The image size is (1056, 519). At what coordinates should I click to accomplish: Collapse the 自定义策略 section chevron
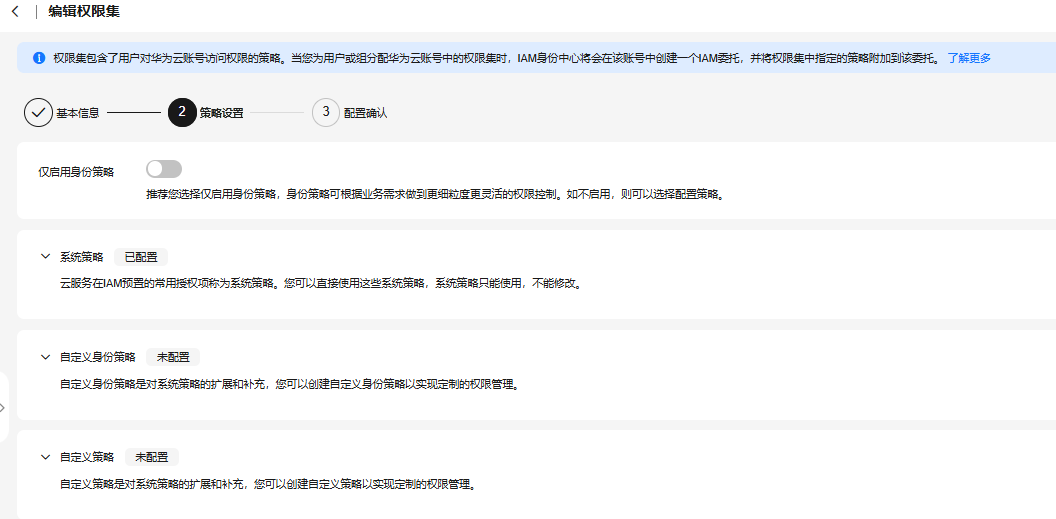coord(45,457)
